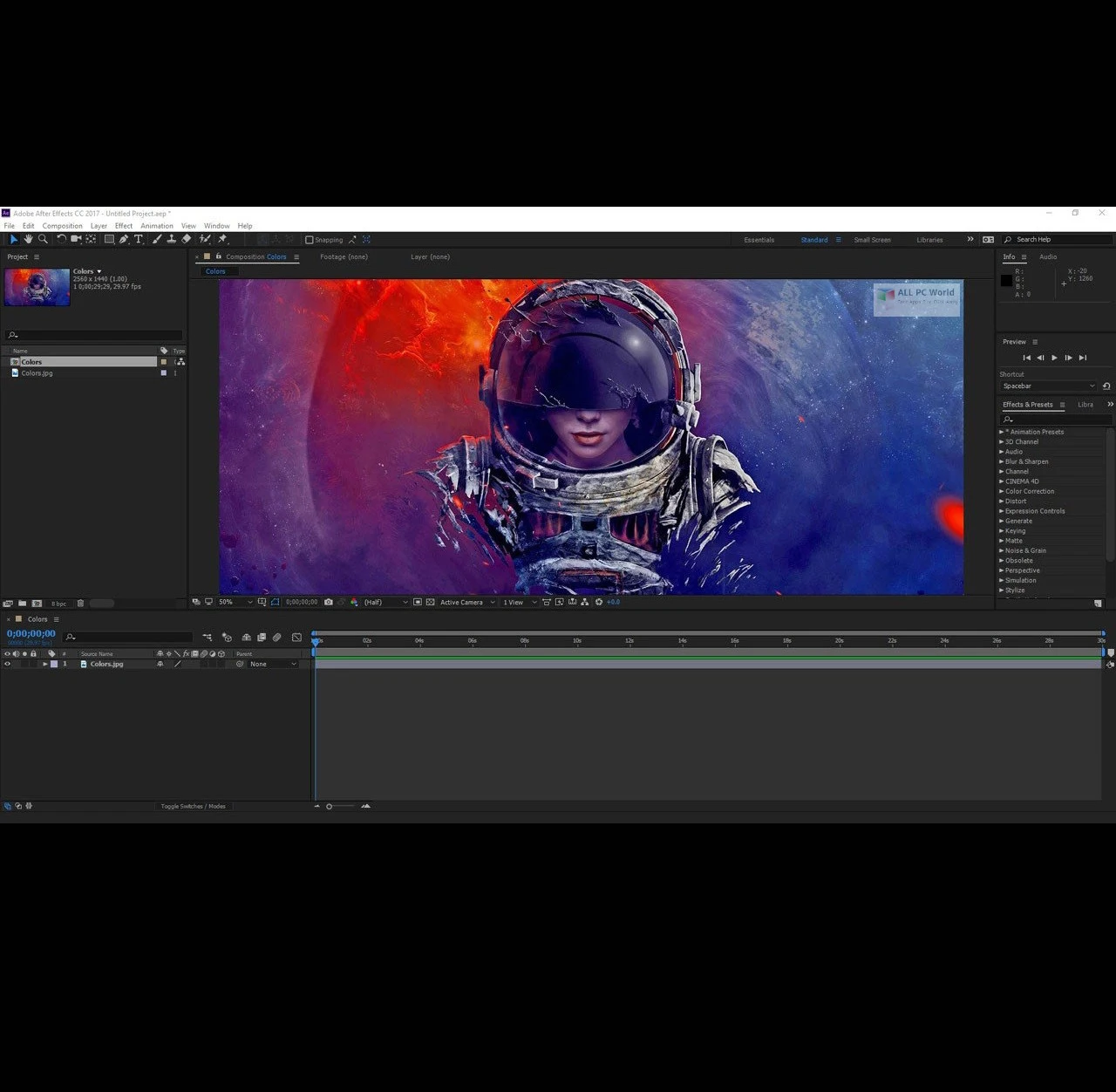1116x1092 pixels.
Task: Open the Active Camera view dropdown
Action: (x=466, y=602)
